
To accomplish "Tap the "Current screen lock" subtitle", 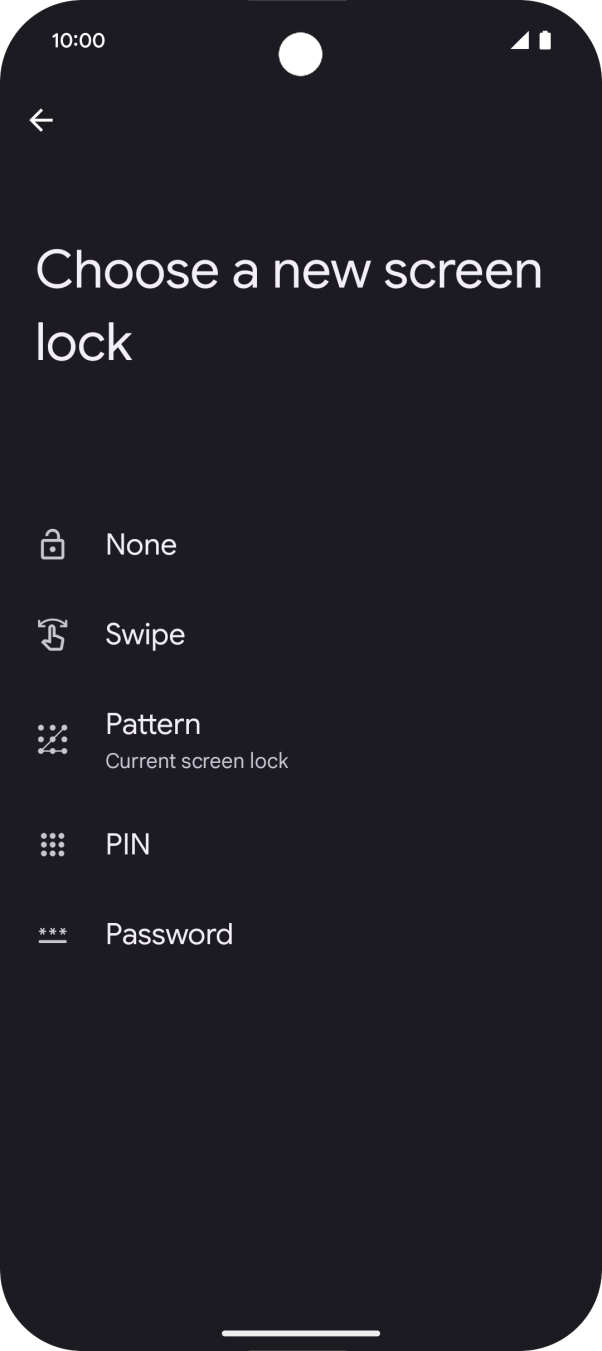I will pos(197,761).
